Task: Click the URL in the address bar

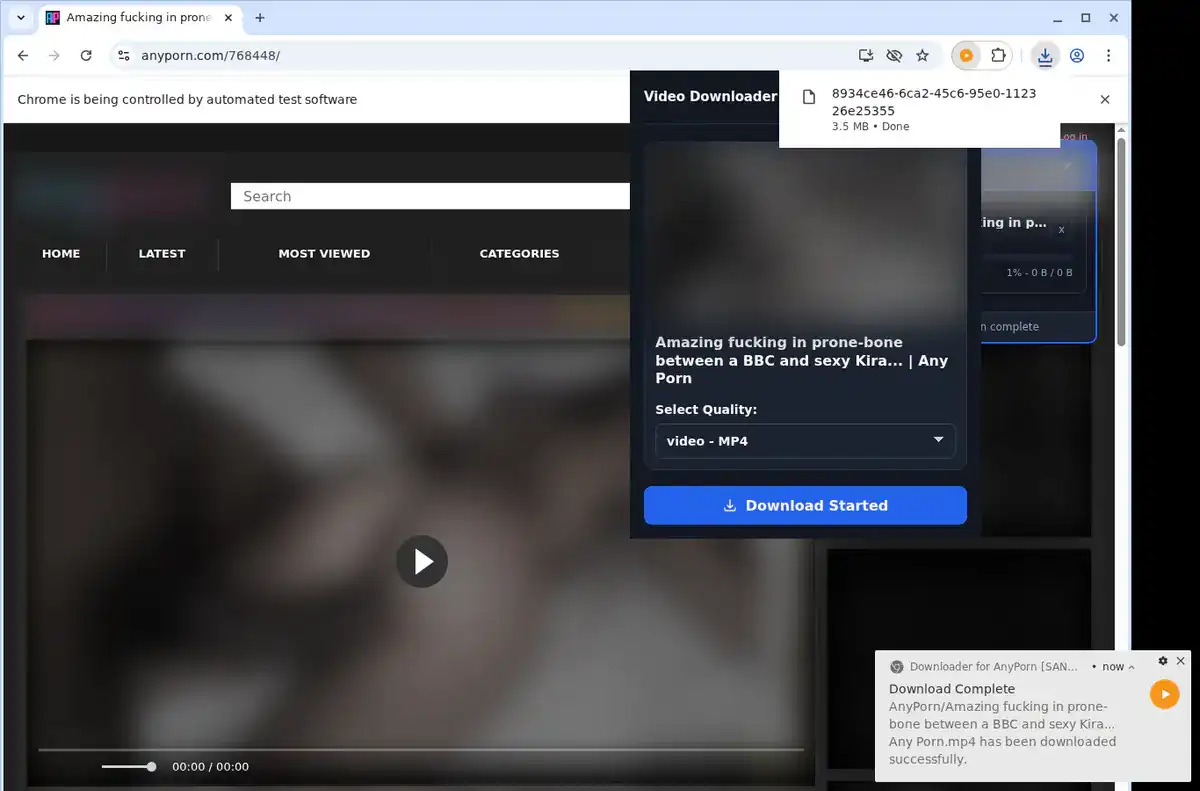Action: [x=211, y=56]
